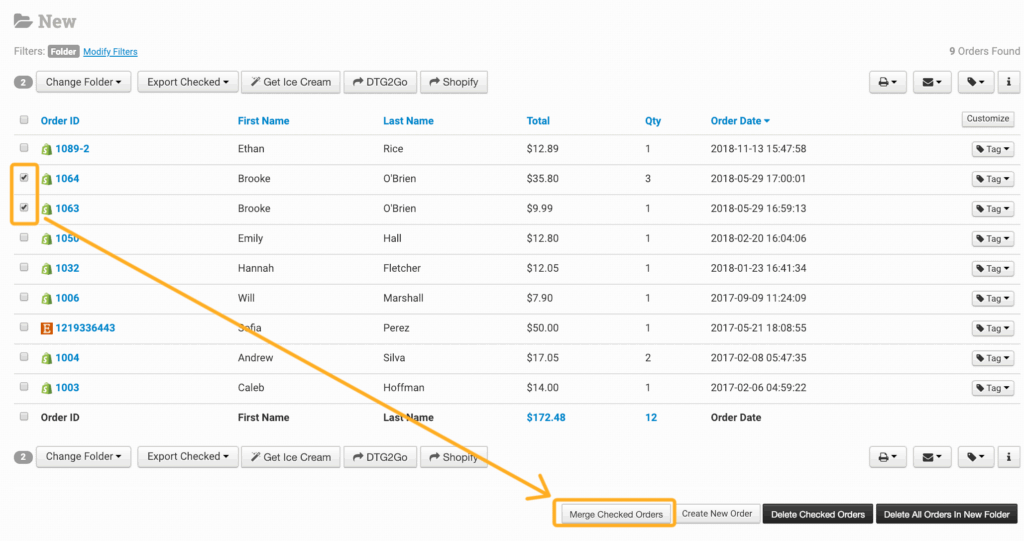Check the checkbox for order 1089-2

pyautogui.click(x=24, y=148)
